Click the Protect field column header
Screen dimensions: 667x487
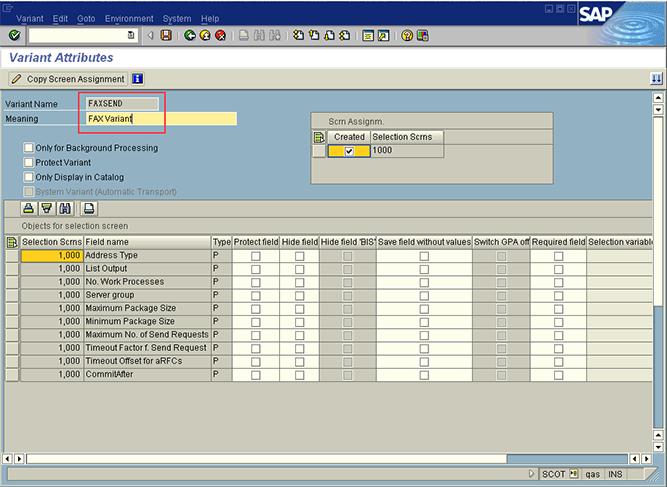[x=256, y=242]
